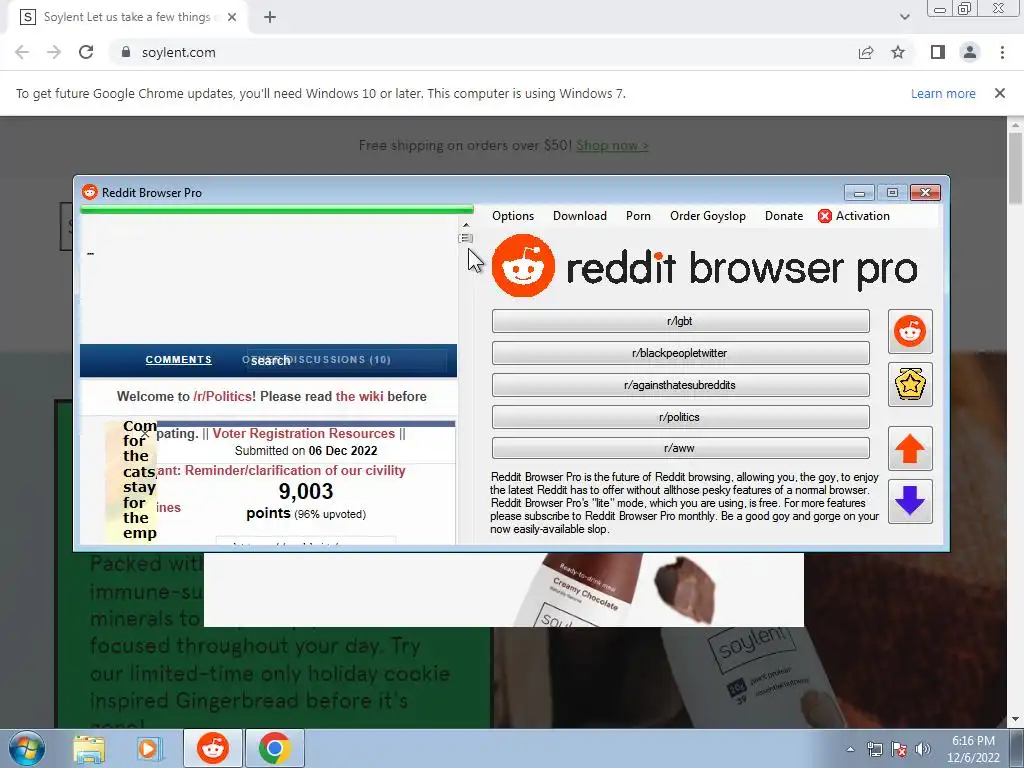Click the Reddit snoo icon button
The width and height of the screenshot is (1024, 768).
(910, 332)
